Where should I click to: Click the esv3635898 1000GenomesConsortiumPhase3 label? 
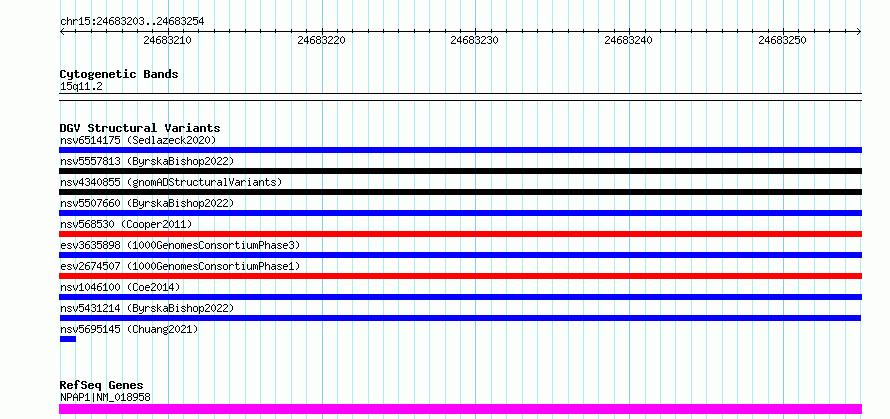180,245
